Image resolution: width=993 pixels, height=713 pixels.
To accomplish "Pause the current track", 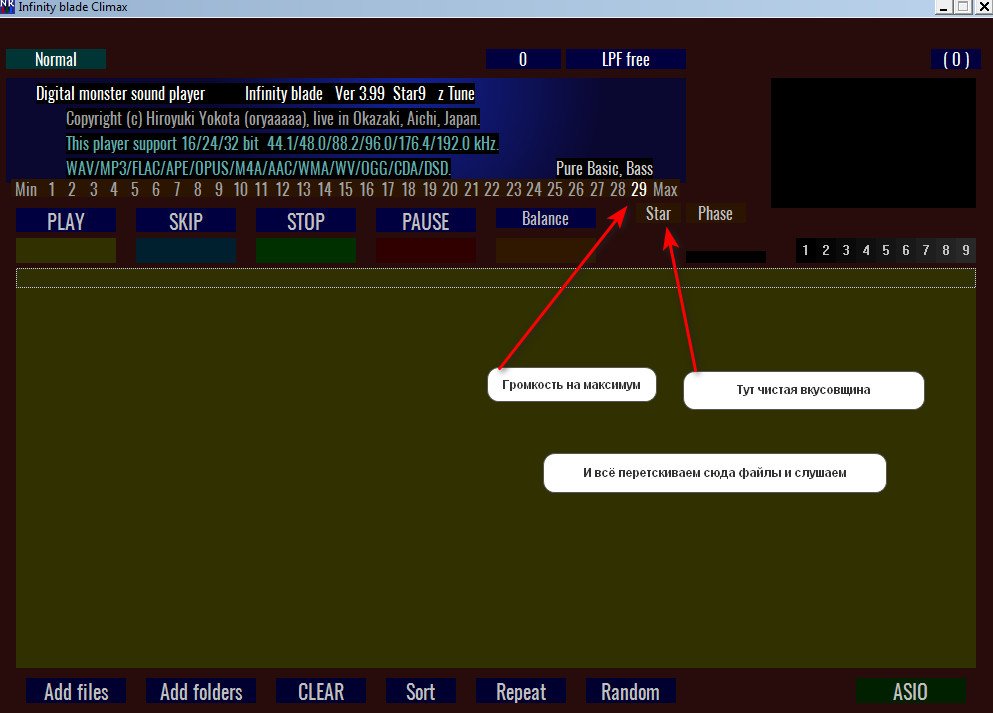I will pos(426,222).
